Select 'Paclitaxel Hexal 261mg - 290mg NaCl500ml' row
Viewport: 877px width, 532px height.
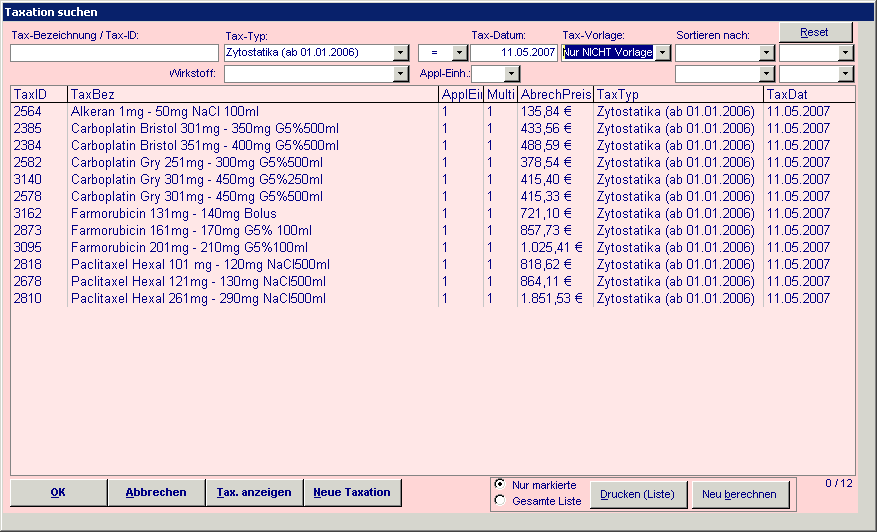(x=433, y=298)
